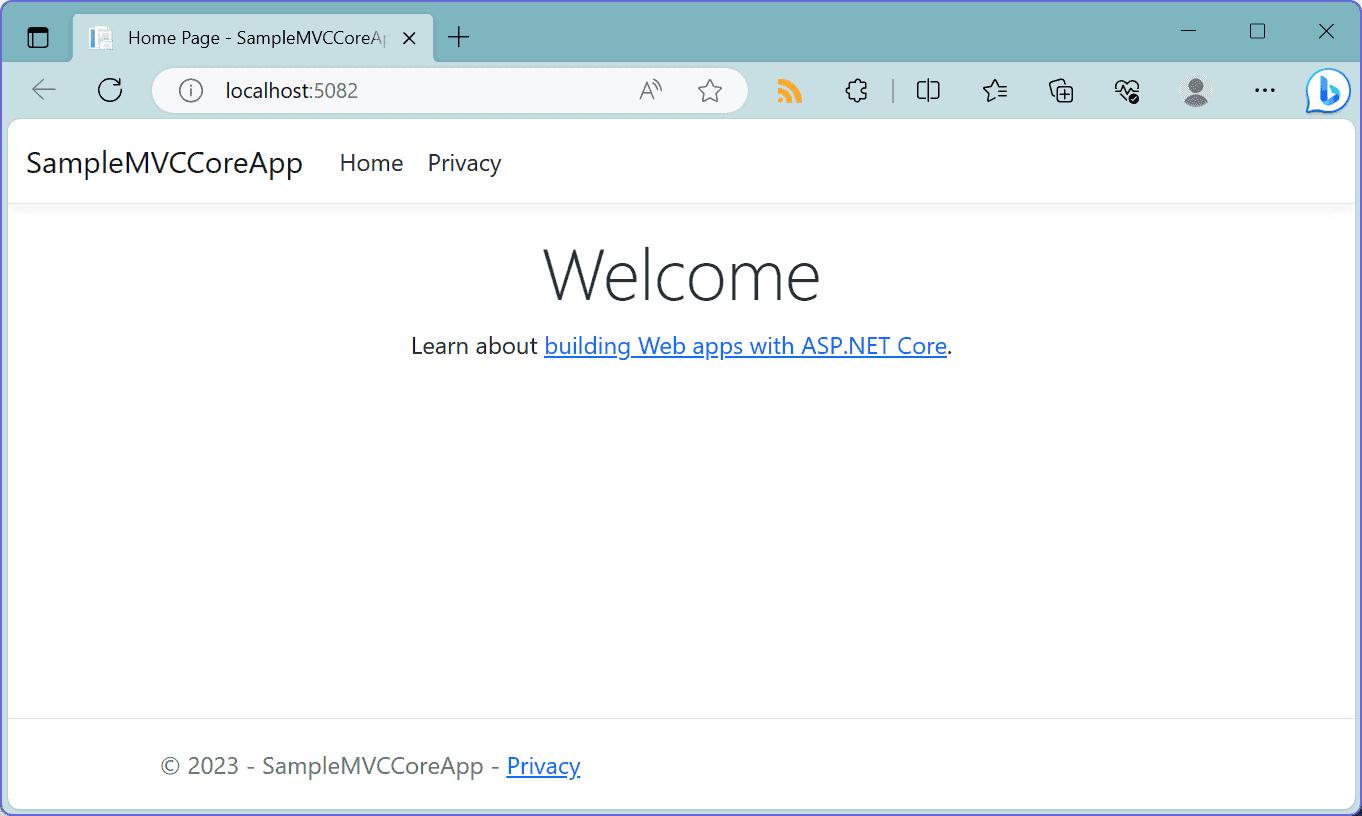The height and width of the screenshot is (816, 1362).
Task: Open the Bing Copilot sidebar
Action: pyautogui.click(x=1327, y=90)
